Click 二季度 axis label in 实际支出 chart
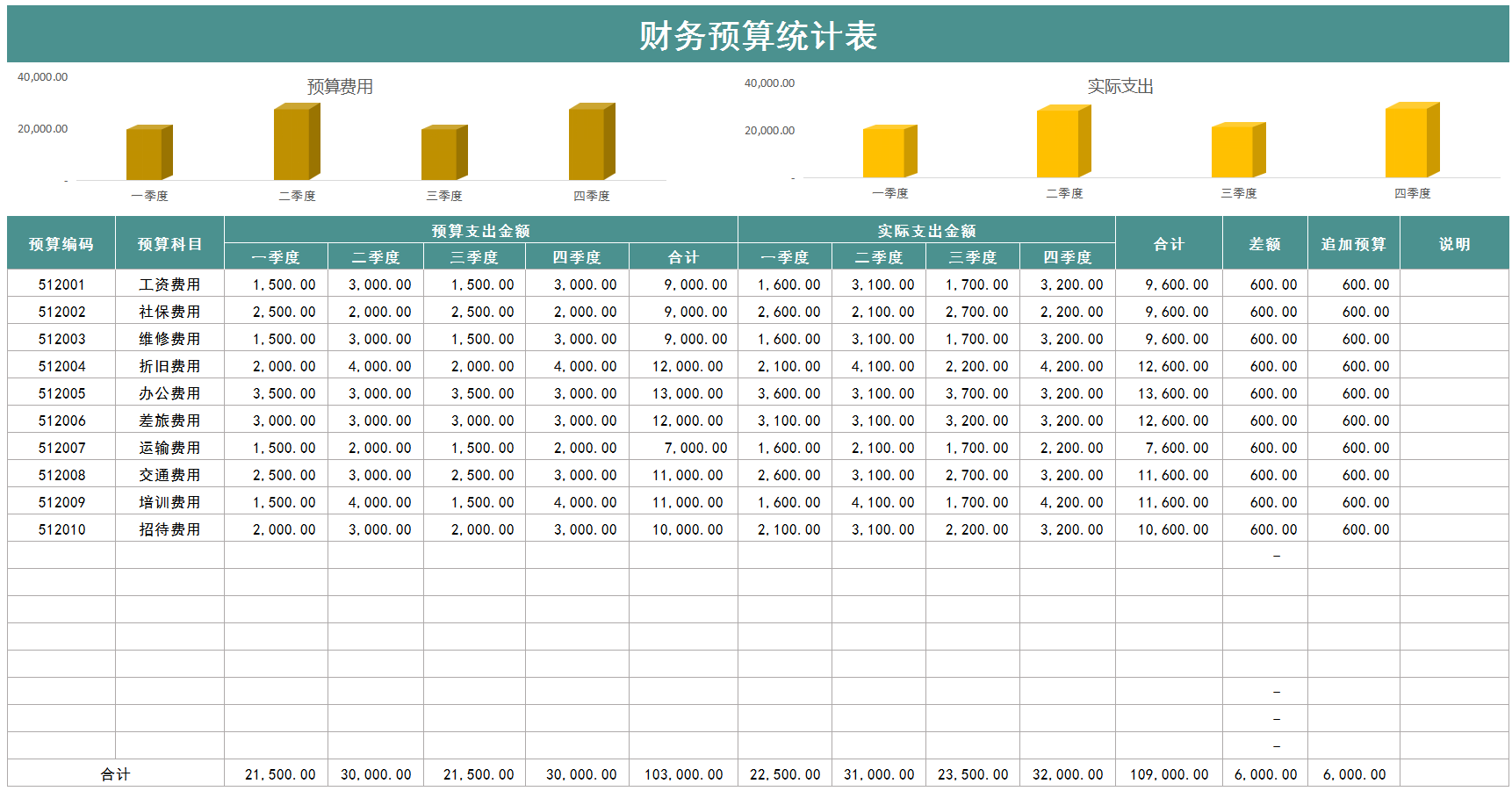The width and height of the screenshot is (1512, 791). point(1064,193)
